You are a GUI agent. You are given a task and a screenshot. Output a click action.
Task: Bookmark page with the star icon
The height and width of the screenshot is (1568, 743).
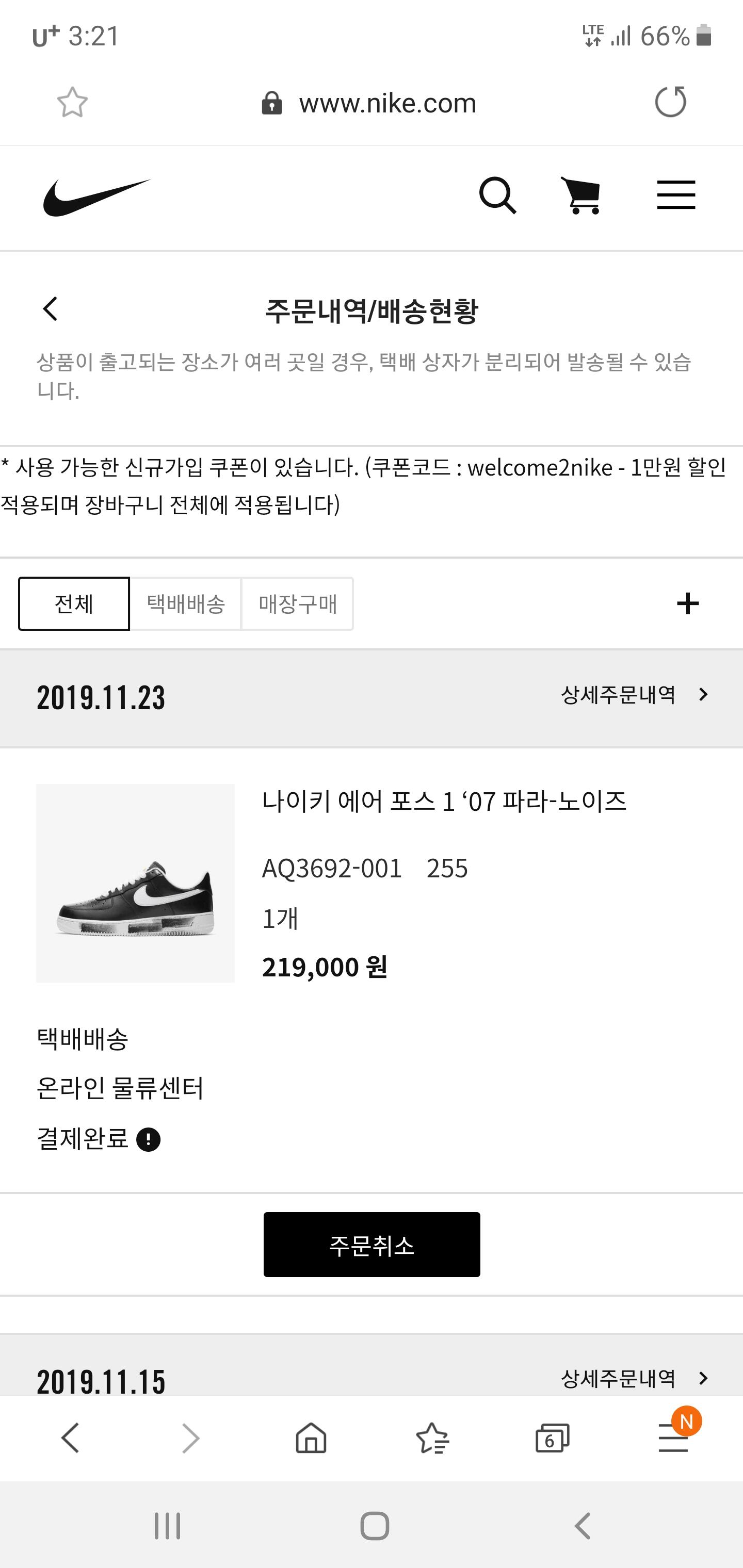pos(72,102)
